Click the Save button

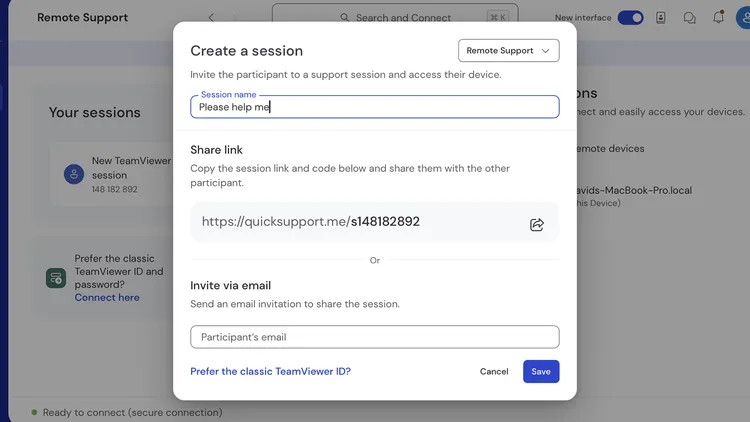click(541, 371)
